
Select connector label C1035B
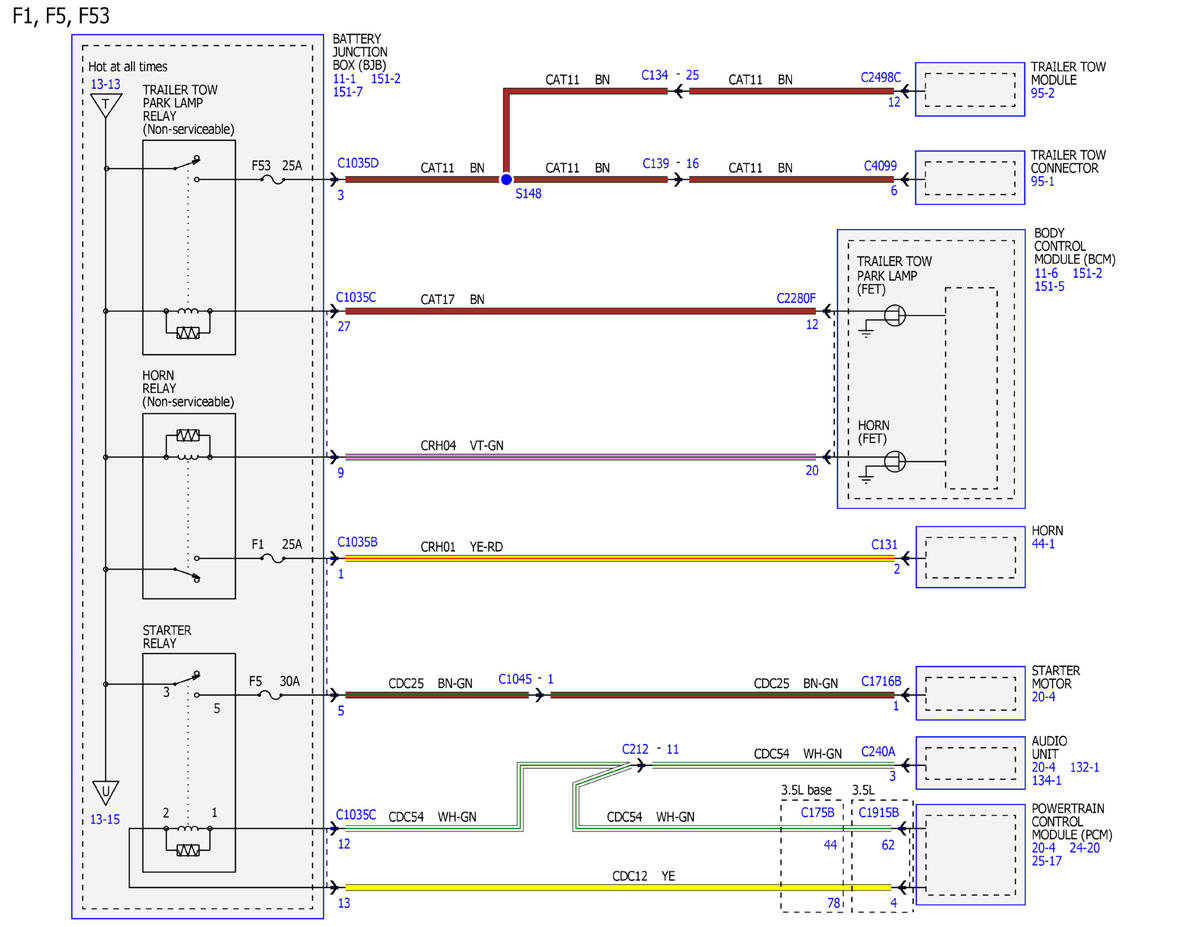click(357, 542)
